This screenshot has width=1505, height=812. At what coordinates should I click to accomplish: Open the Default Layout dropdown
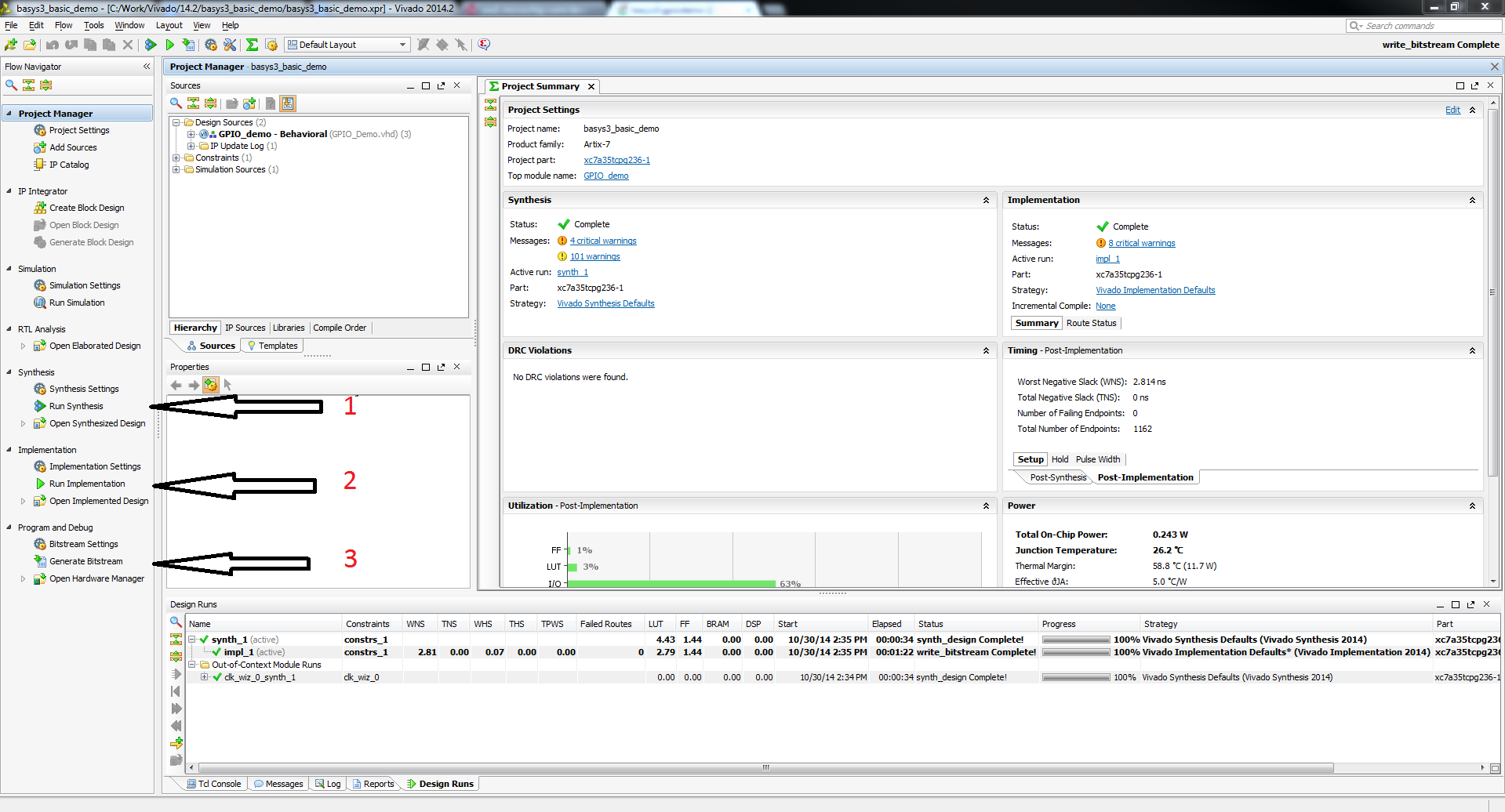pos(347,45)
